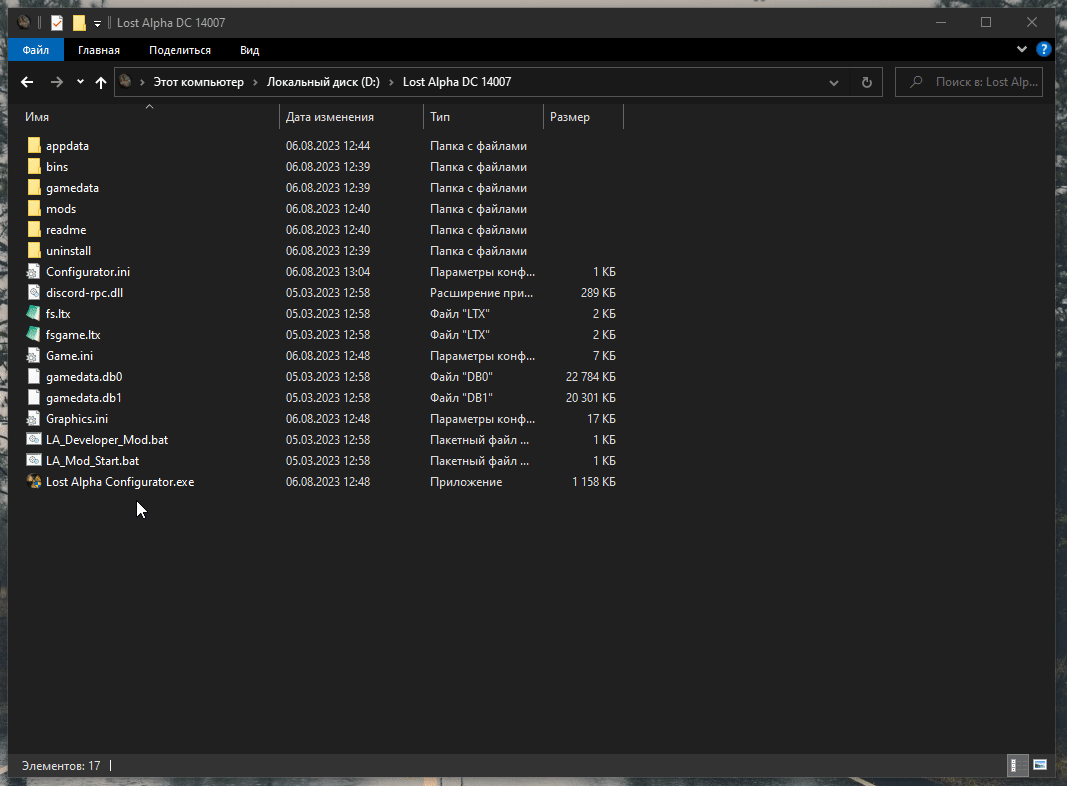Viewport: 1067px width, 786px height.
Task: Click the LA_Developer_Mod.bat file icon
Action: pos(33,440)
